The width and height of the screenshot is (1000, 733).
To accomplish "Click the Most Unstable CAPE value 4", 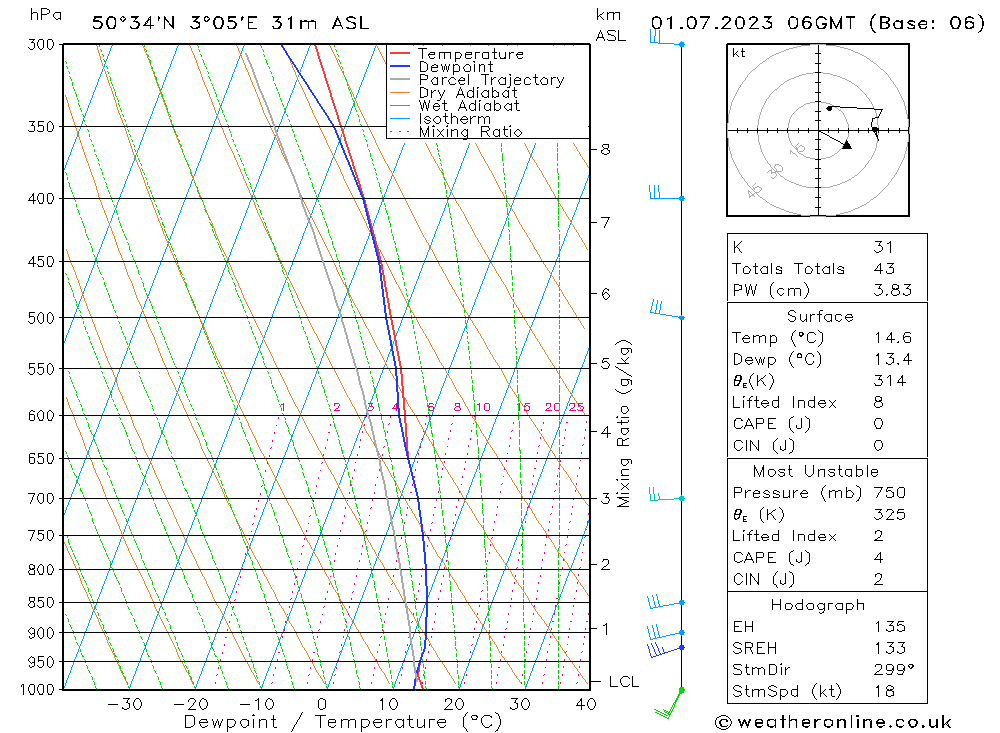I will click(879, 558).
